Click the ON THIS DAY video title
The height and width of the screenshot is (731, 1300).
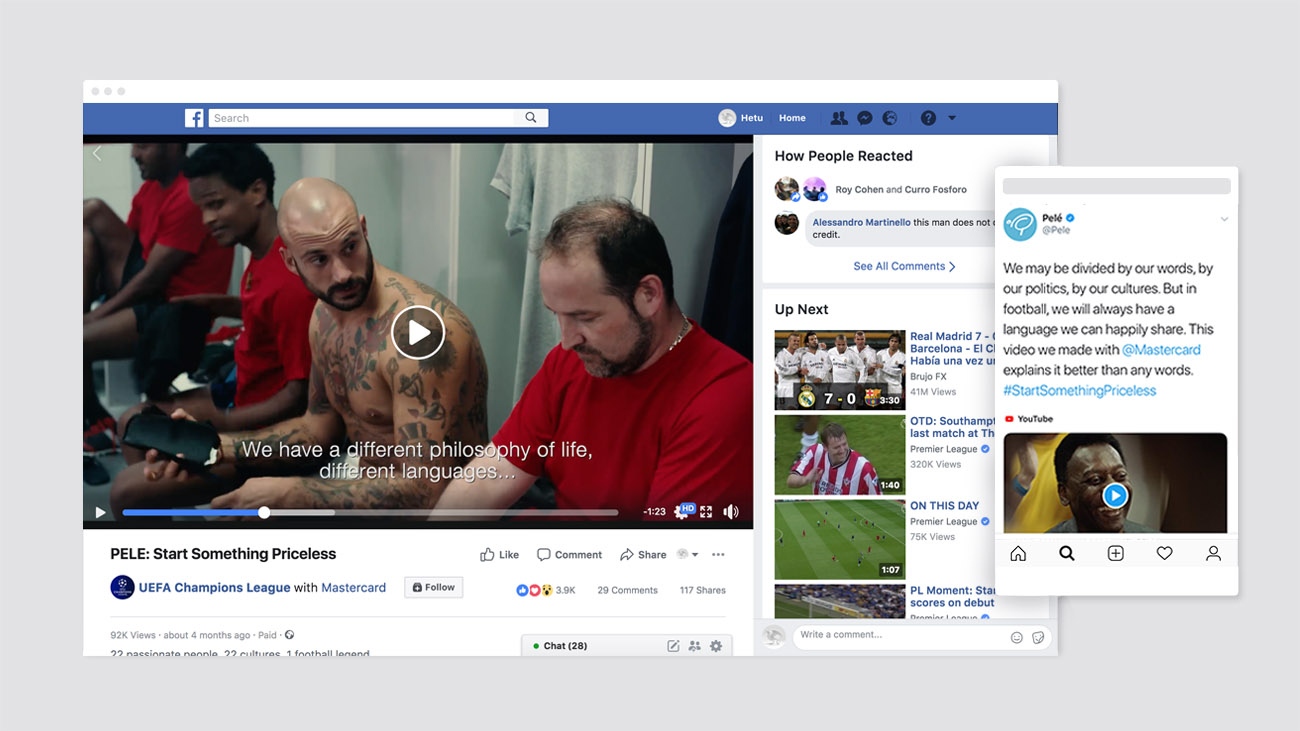click(x=944, y=506)
